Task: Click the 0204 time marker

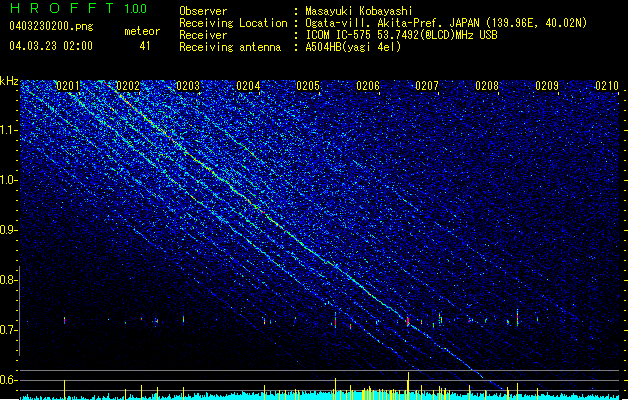Action: pyautogui.click(x=248, y=86)
